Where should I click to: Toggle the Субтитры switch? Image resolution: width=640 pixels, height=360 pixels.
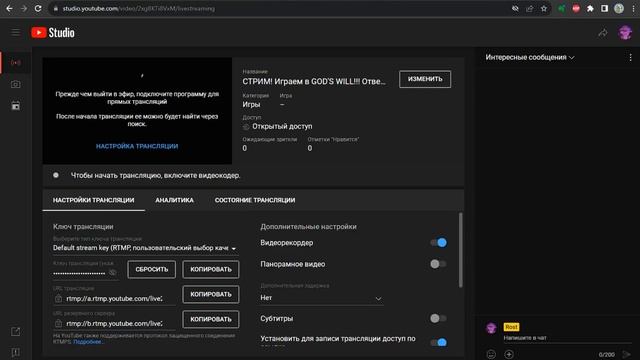pyautogui.click(x=438, y=318)
